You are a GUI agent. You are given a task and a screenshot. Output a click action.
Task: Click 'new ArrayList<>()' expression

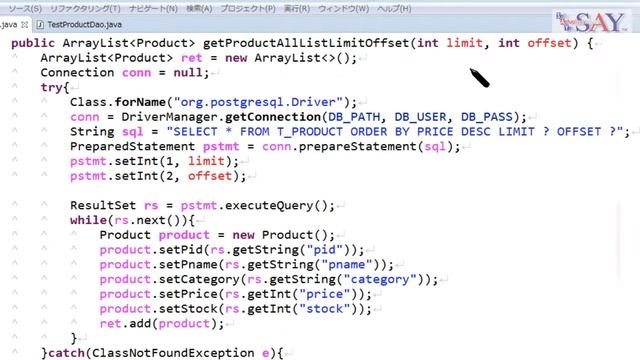tap(287, 58)
